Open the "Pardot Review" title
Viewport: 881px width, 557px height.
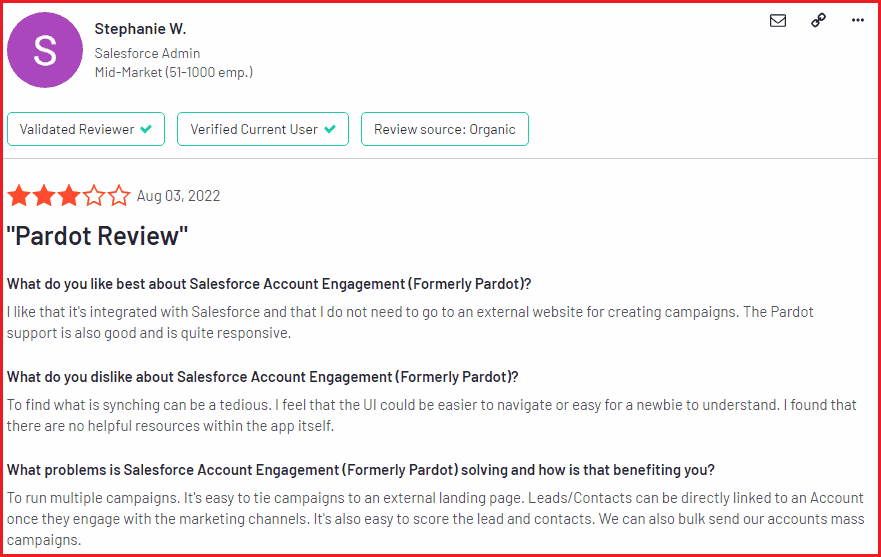pos(97,236)
